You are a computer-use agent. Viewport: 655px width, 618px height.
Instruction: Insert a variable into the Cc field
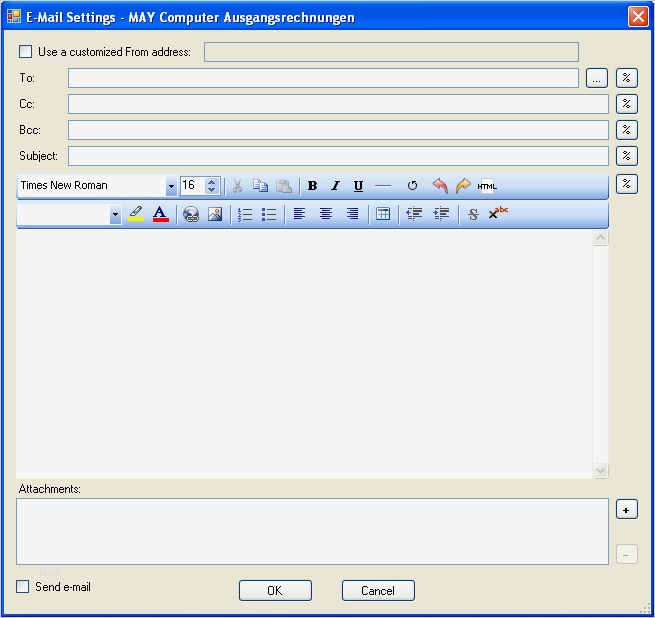627,104
